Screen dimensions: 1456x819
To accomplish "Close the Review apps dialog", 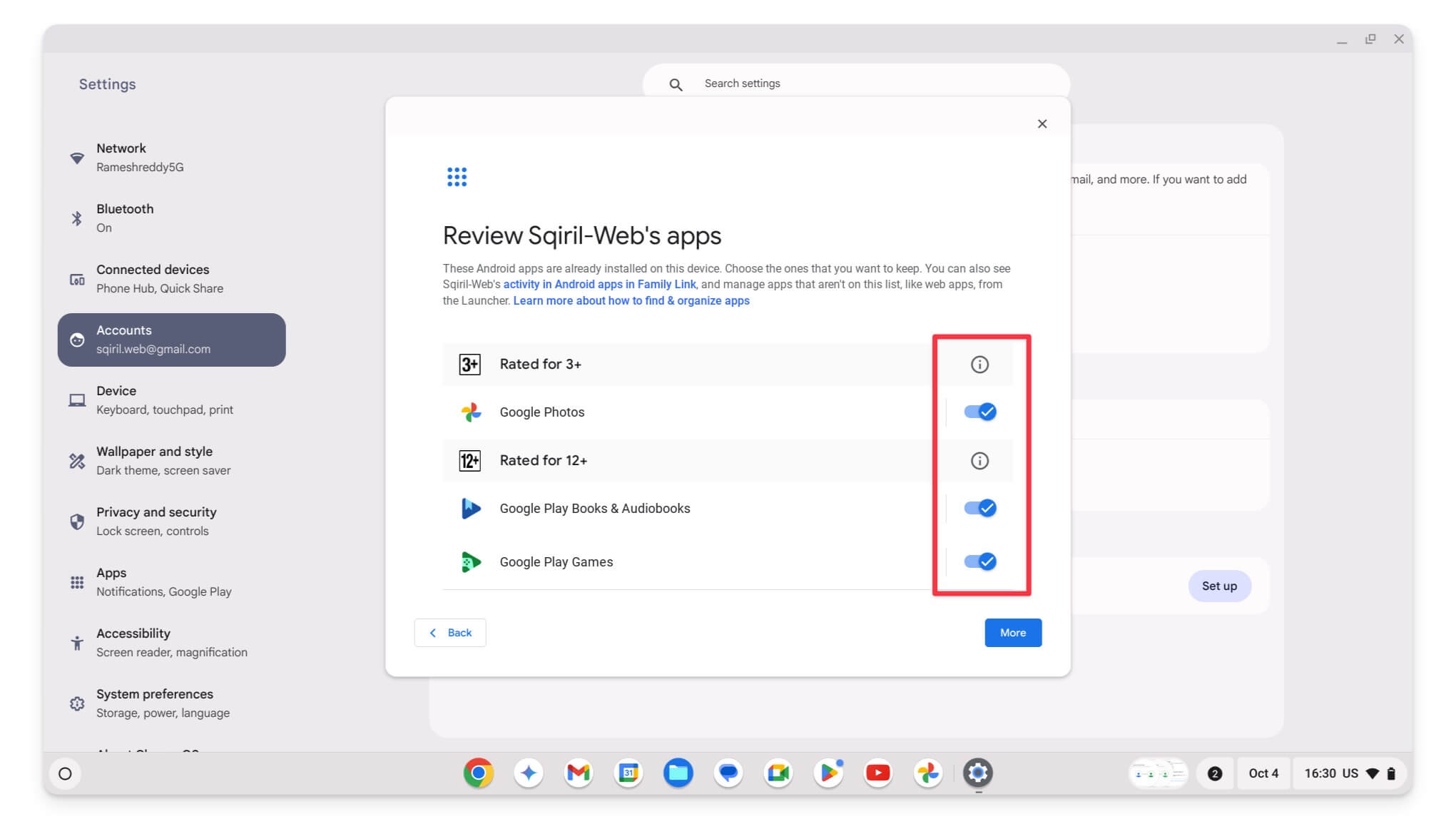I will 1042,124.
